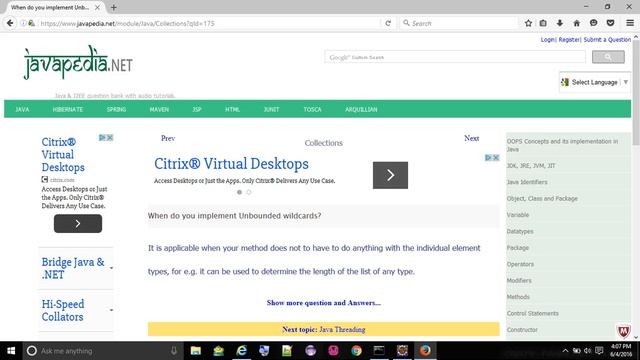This screenshot has height=360, width=640.
Task: Bookmark this page with the star icon
Action: [x=528, y=23]
